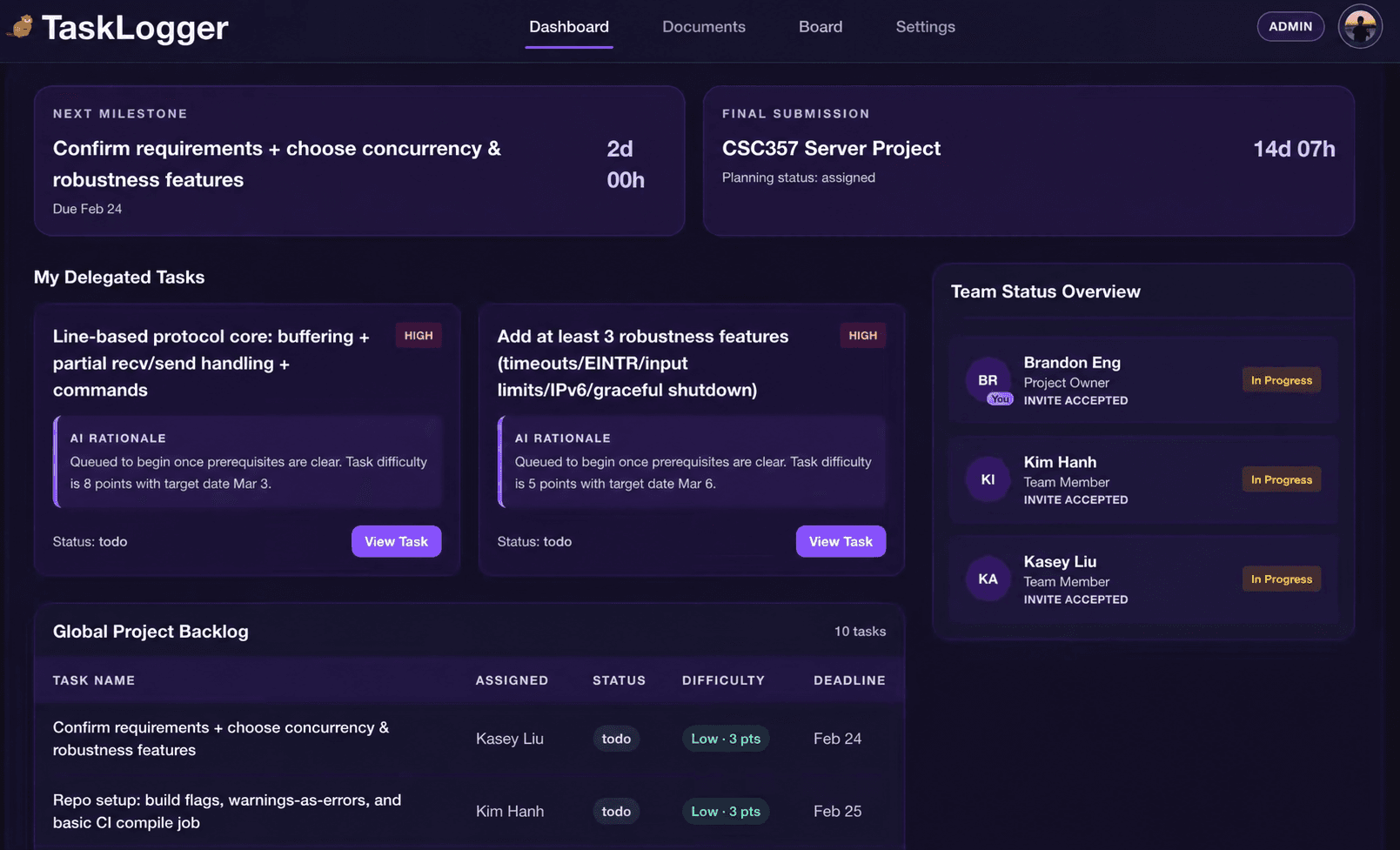
Task: Click the Planning status: assigned text
Action: click(799, 177)
